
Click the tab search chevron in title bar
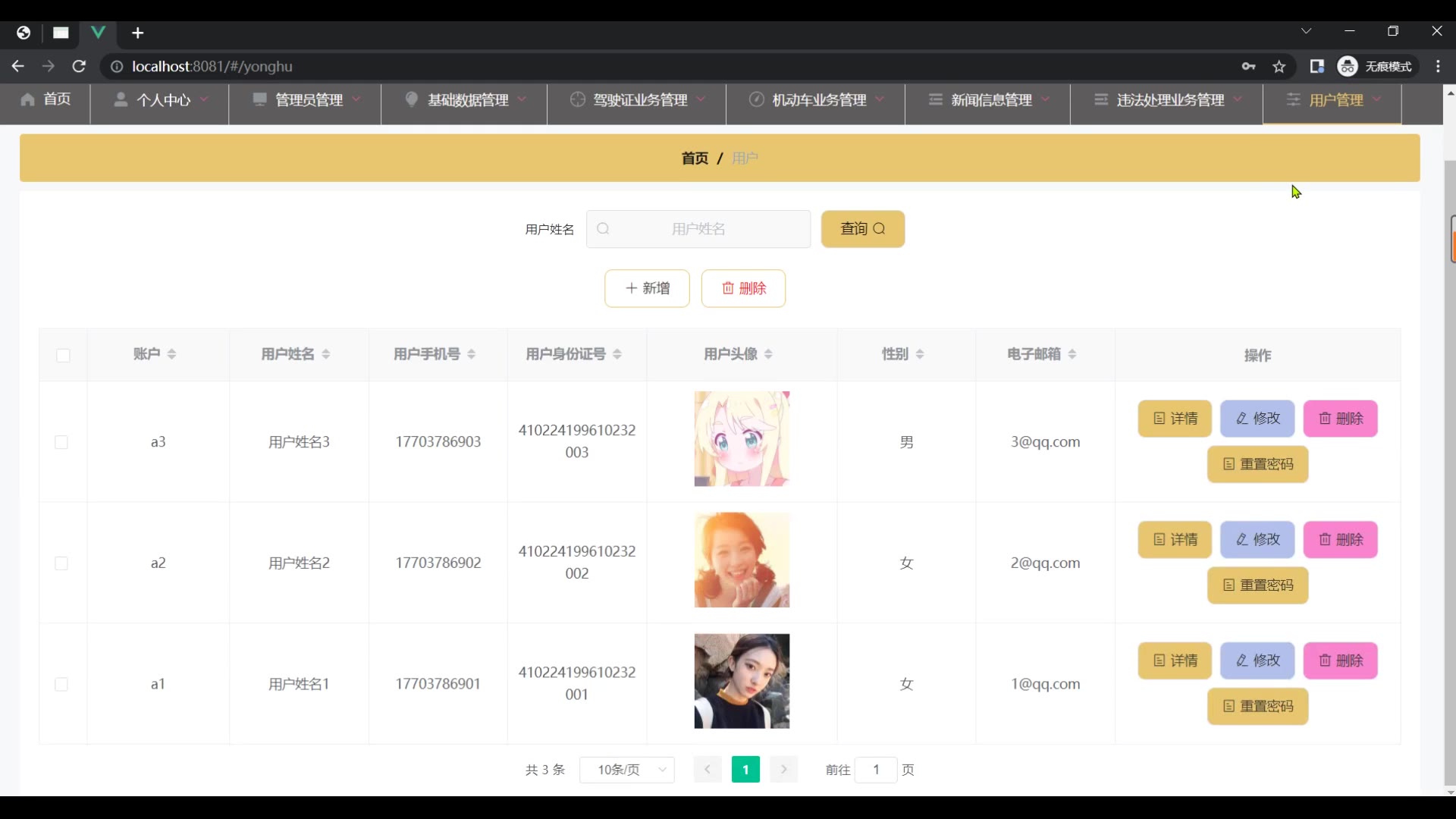(x=1306, y=31)
